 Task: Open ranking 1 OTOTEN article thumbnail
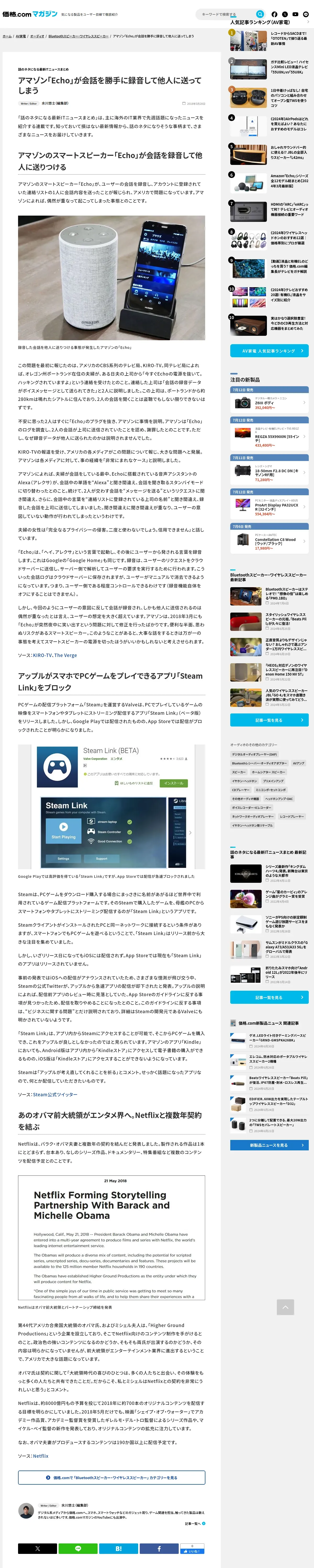tap(249, 40)
